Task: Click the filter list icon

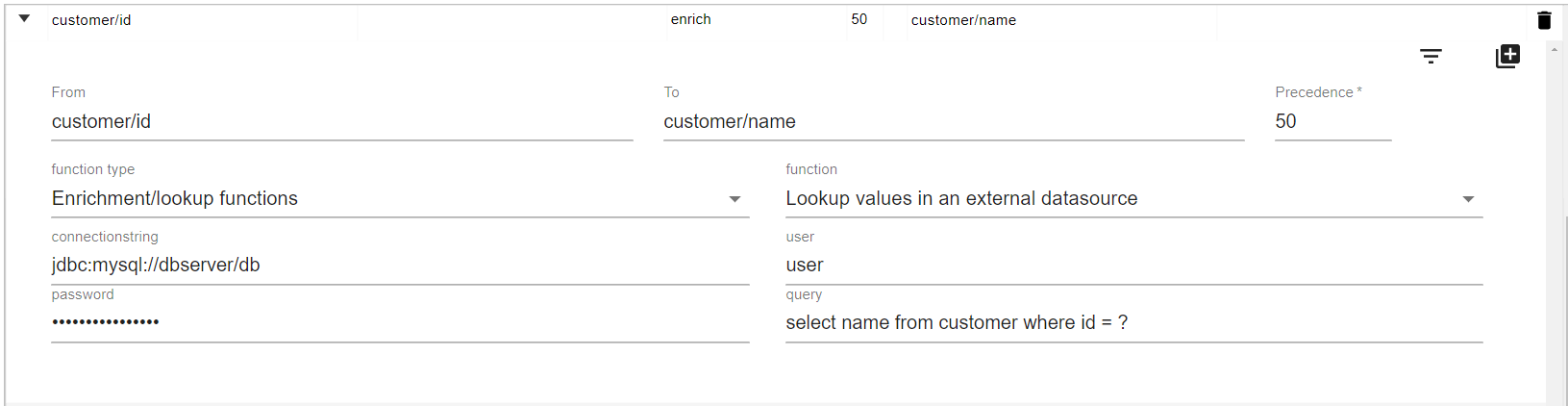Action: pos(1431,57)
